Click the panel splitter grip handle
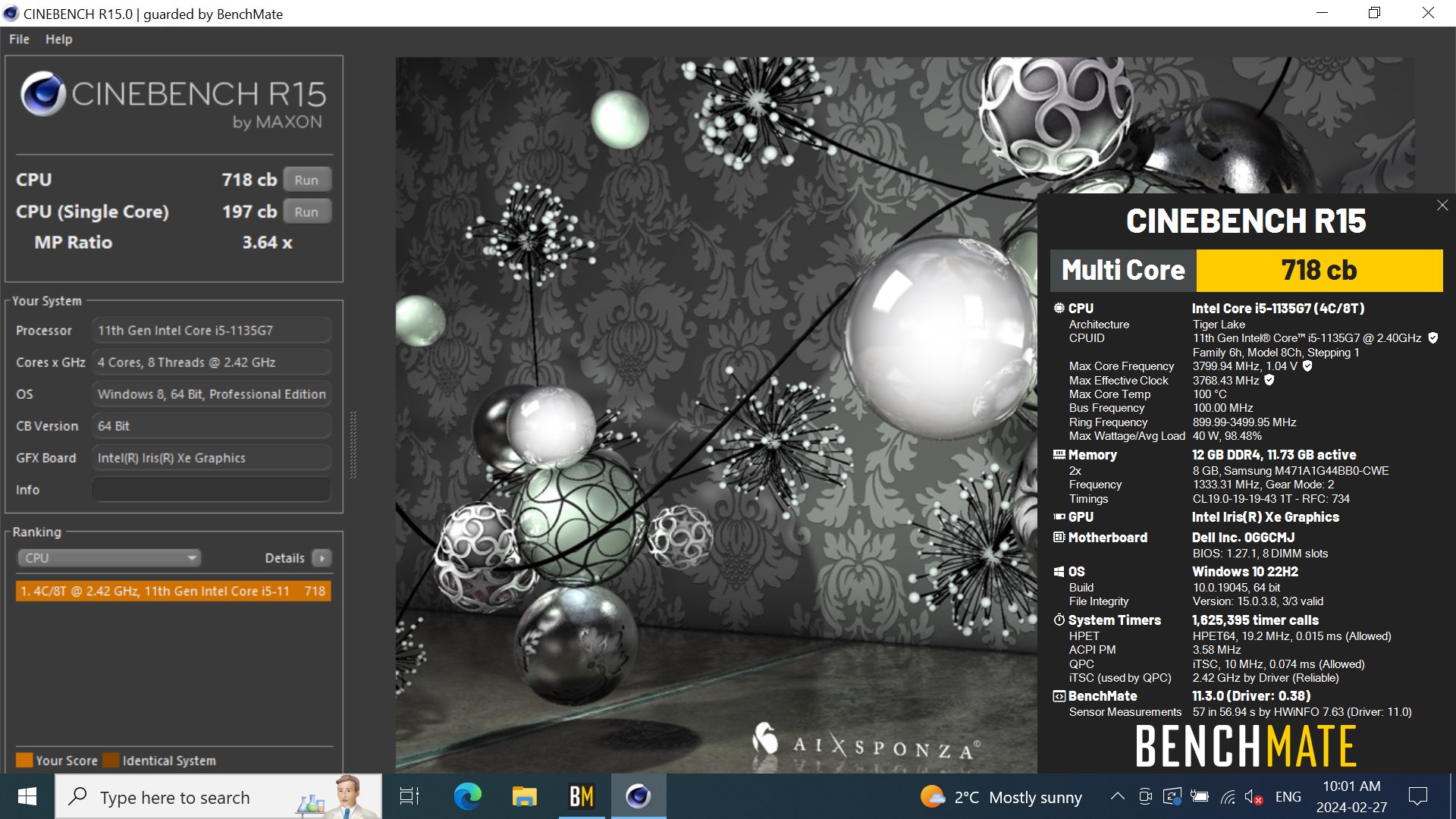This screenshot has height=819, width=1456. (x=353, y=445)
